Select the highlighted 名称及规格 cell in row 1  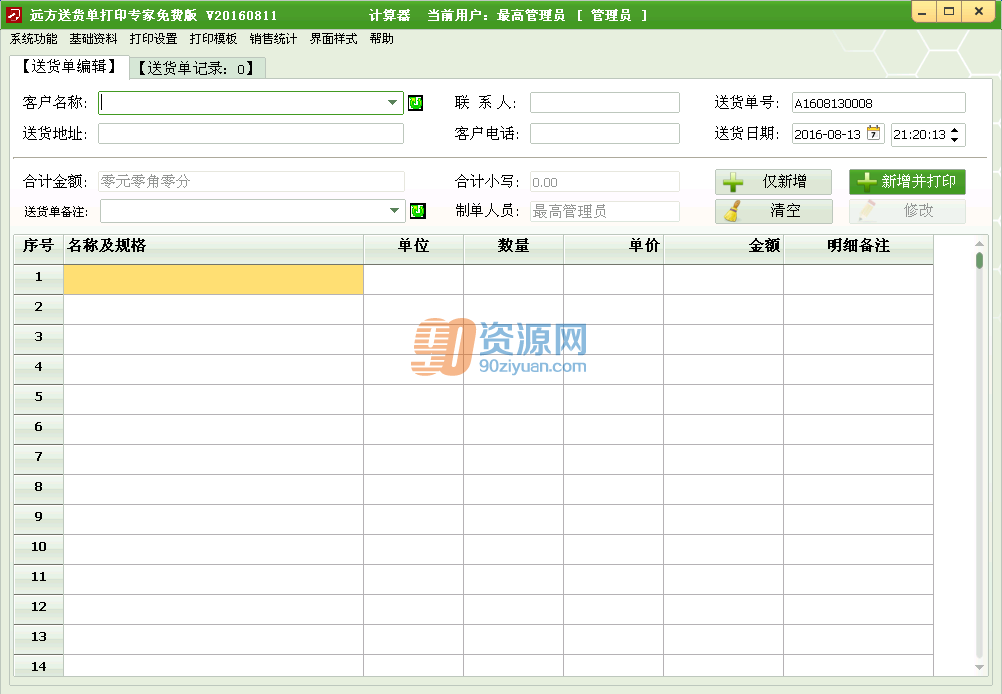pyautogui.click(x=213, y=279)
